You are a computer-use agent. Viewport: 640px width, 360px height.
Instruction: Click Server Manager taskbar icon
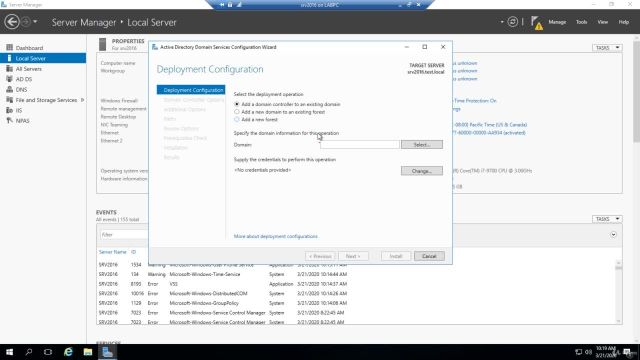pos(107,352)
